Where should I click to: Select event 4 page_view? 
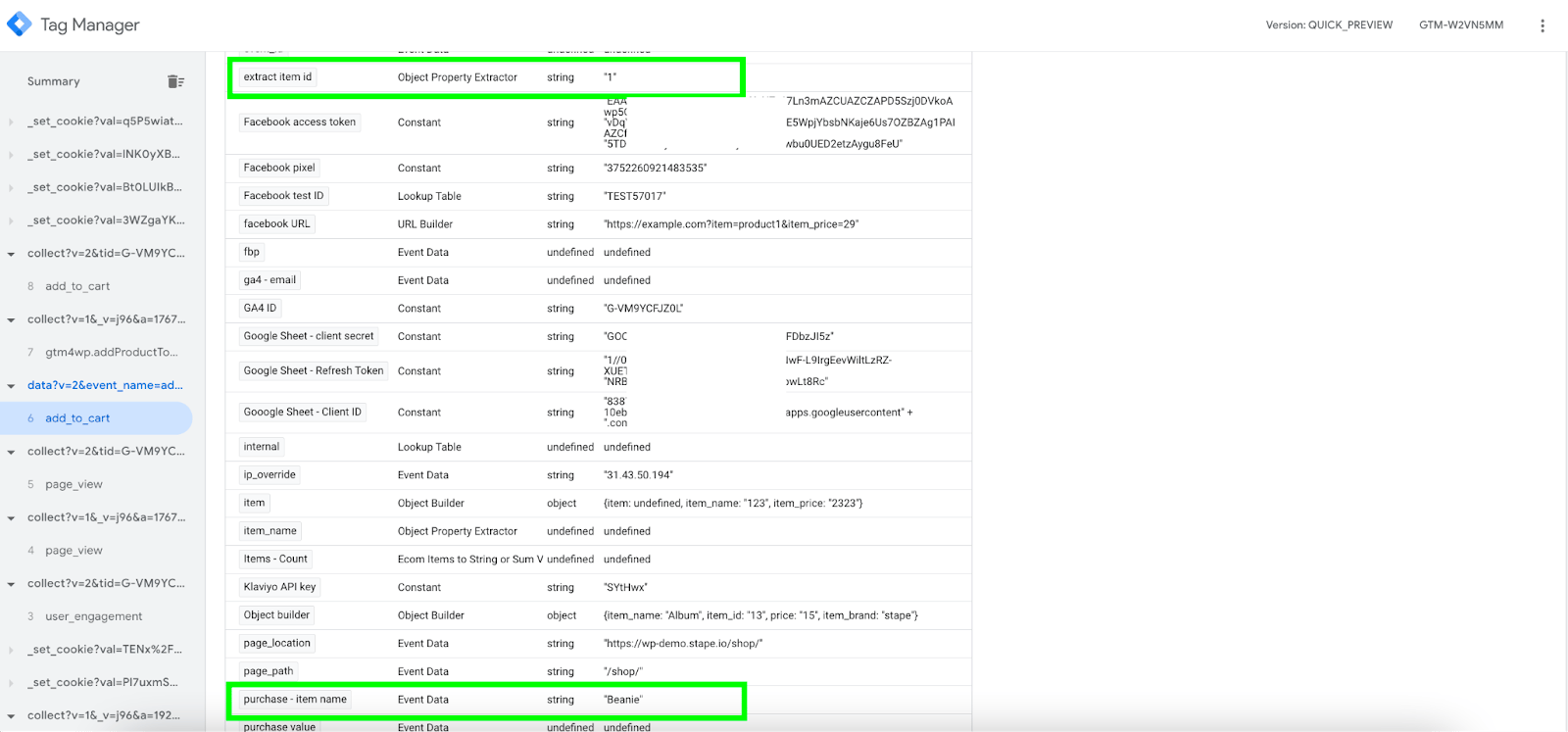[x=73, y=551]
